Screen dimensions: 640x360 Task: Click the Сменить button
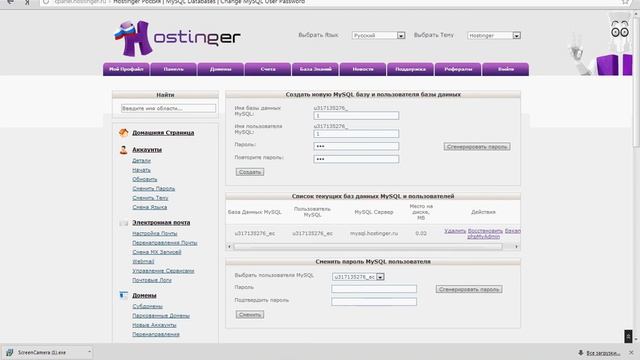pos(250,315)
